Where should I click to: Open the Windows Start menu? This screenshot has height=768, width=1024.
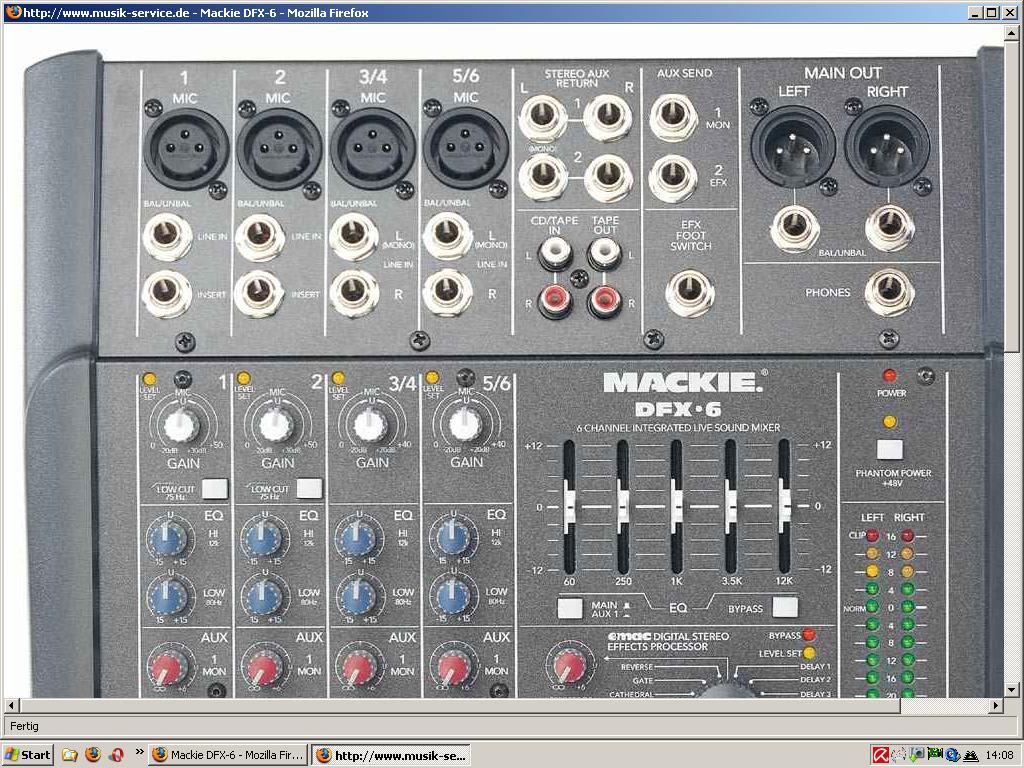[27, 755]
